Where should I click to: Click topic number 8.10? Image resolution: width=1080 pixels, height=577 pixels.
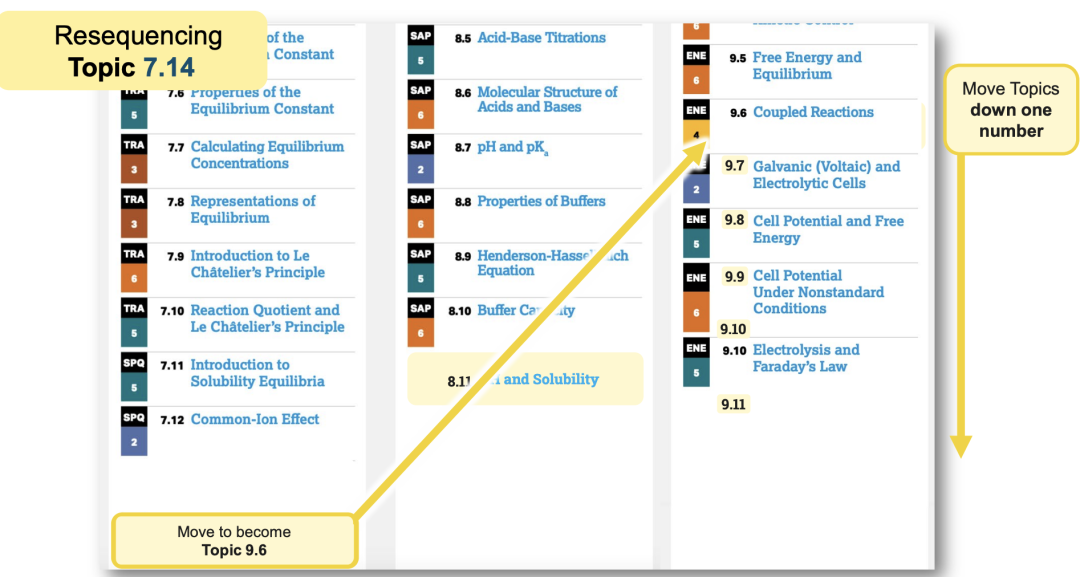(459, 311)
